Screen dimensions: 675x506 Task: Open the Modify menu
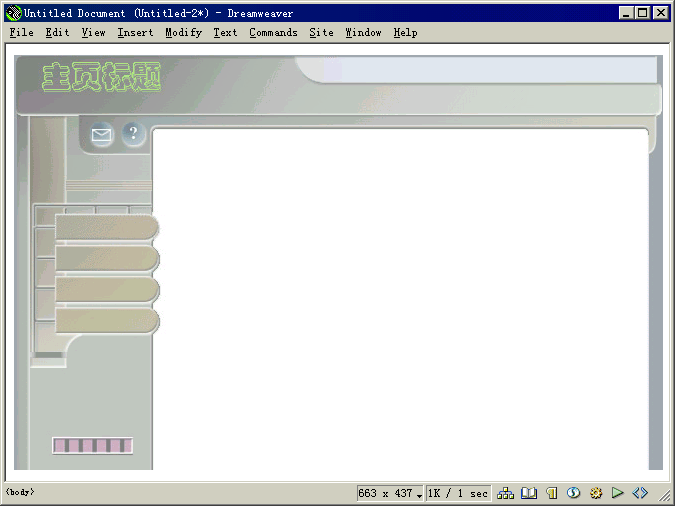183,32
